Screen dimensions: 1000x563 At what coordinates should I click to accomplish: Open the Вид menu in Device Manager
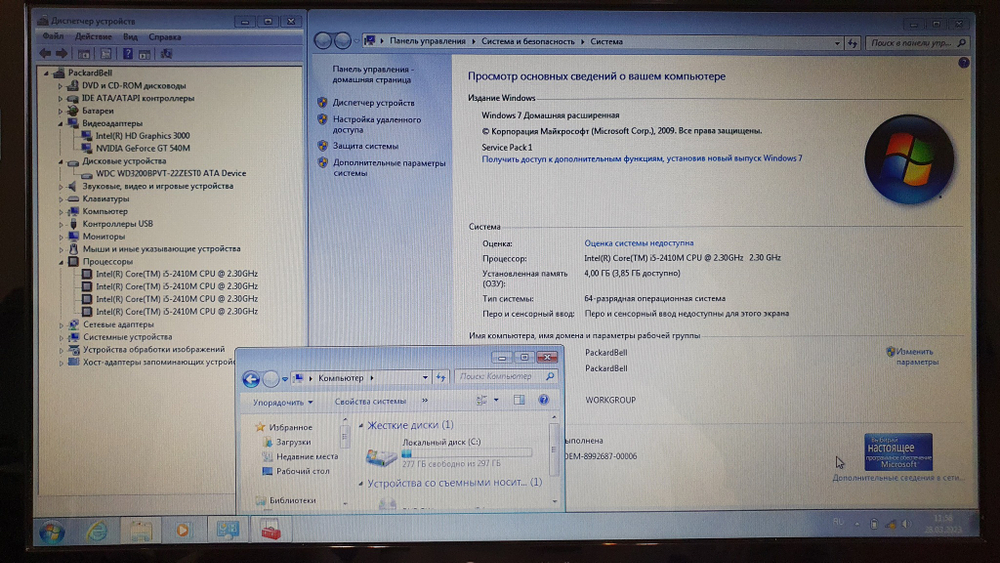pos(130,37)
